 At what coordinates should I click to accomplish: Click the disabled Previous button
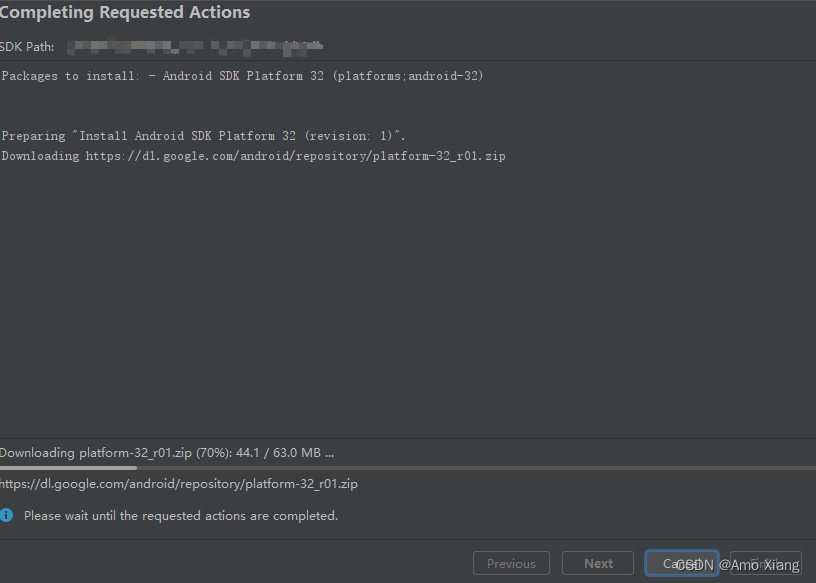pos(511,563)
